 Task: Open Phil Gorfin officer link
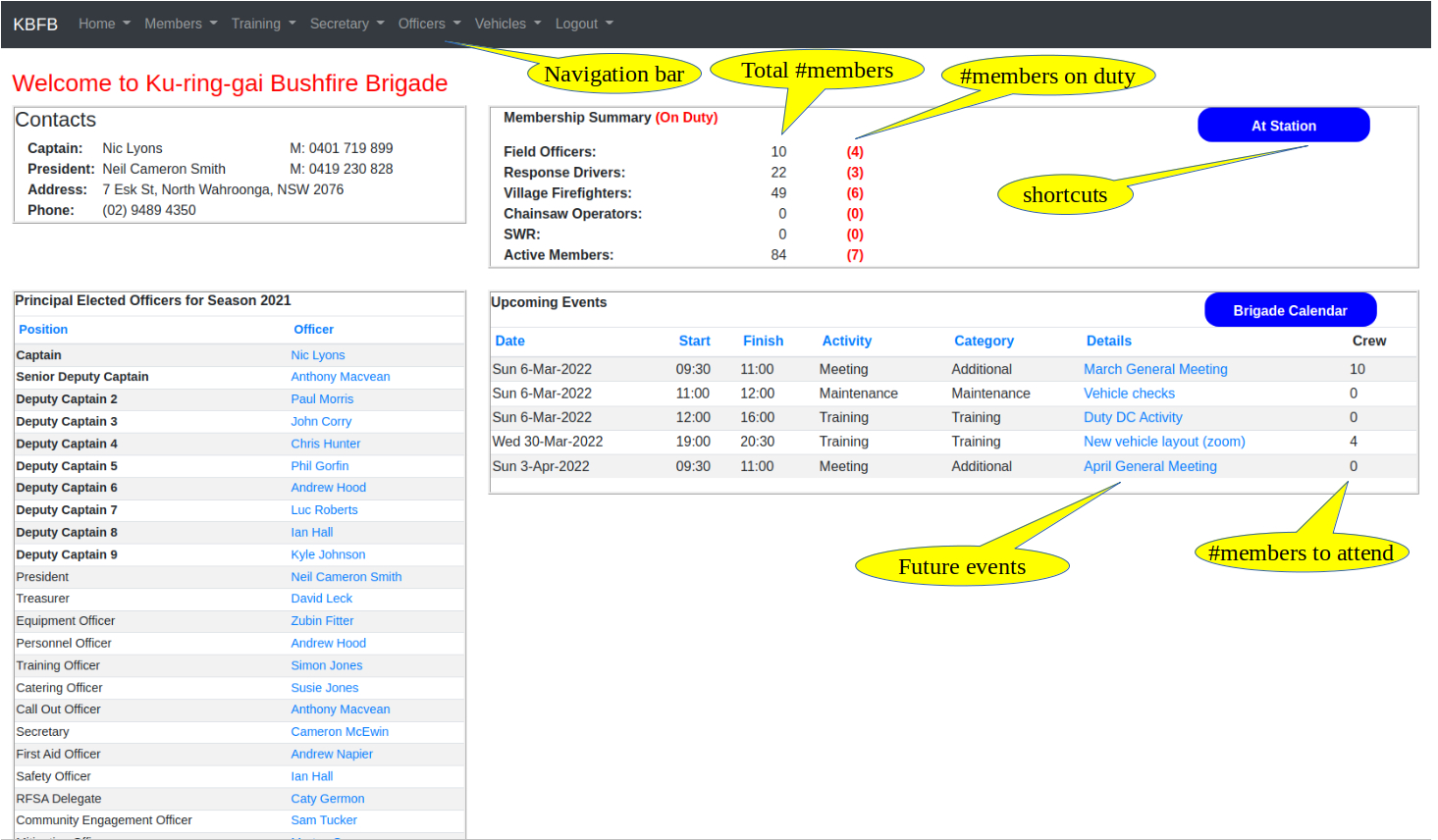tap(319, 466)
